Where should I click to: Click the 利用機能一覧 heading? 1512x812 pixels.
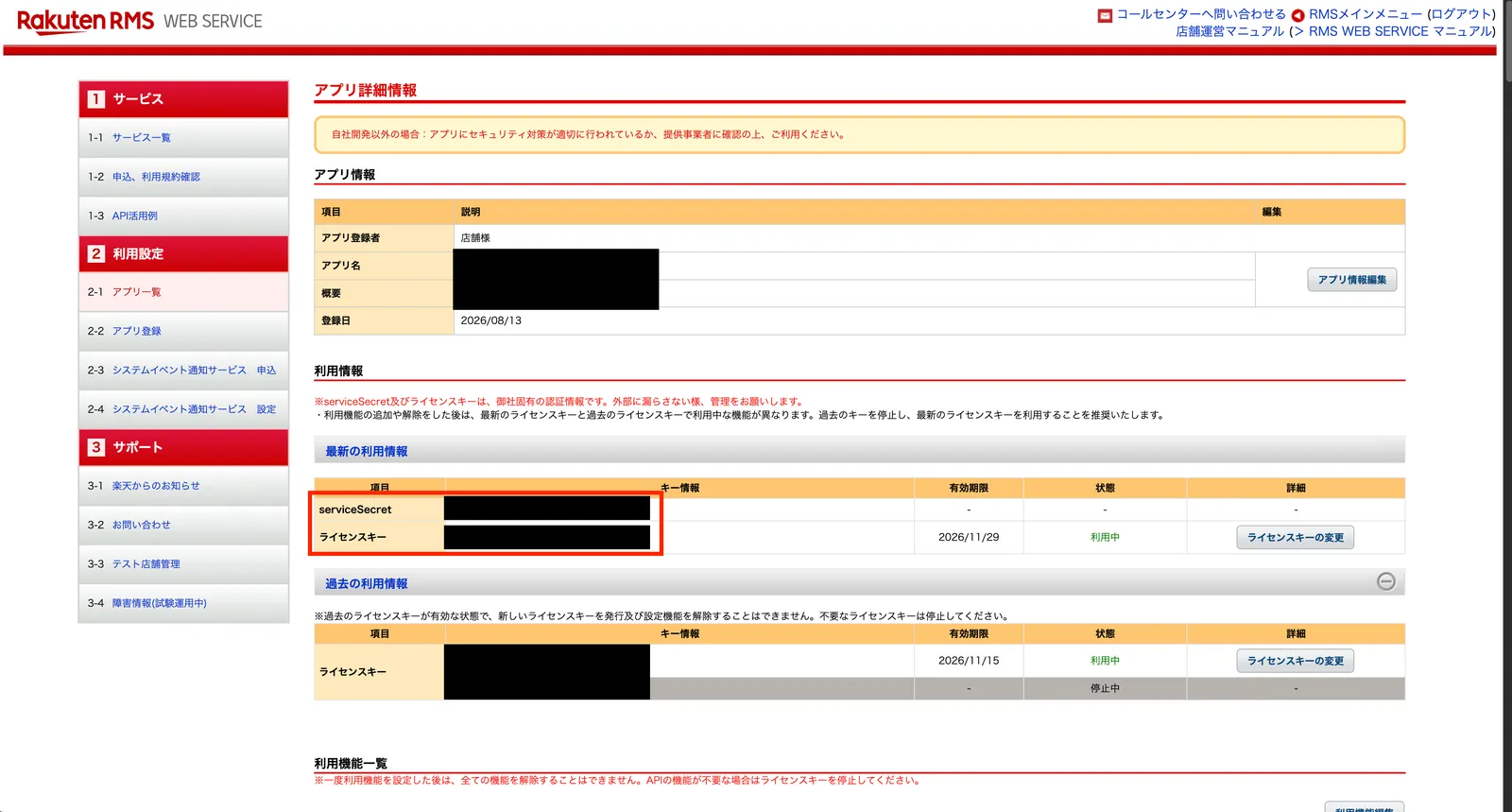(x=351, y=763)
